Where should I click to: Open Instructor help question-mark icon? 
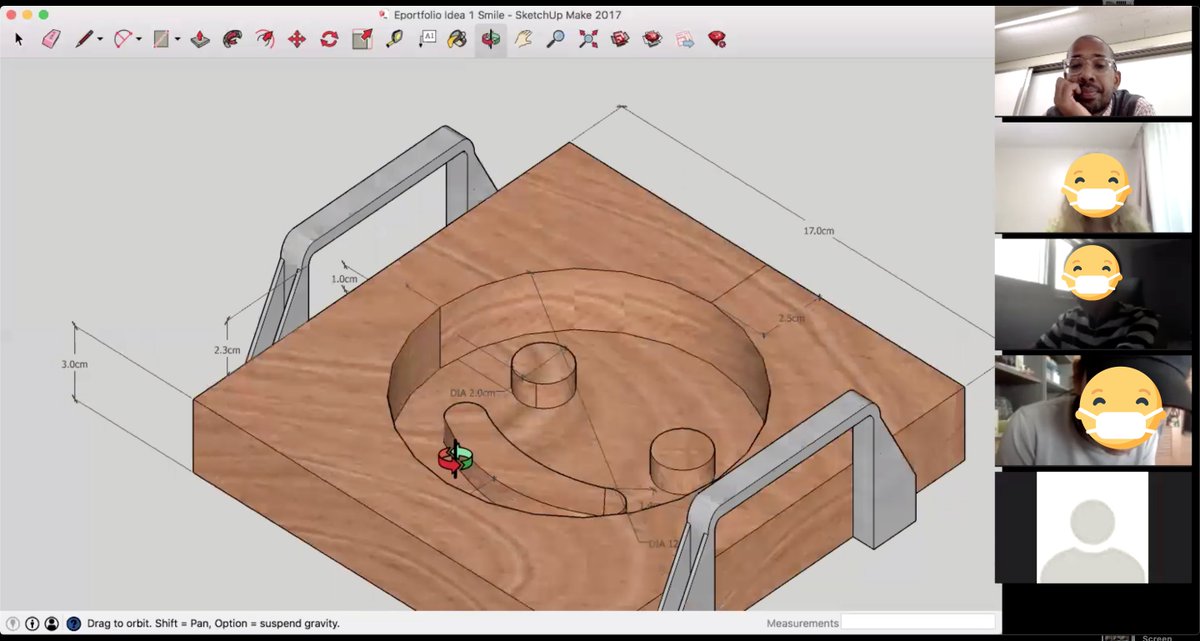coord(73,623)
